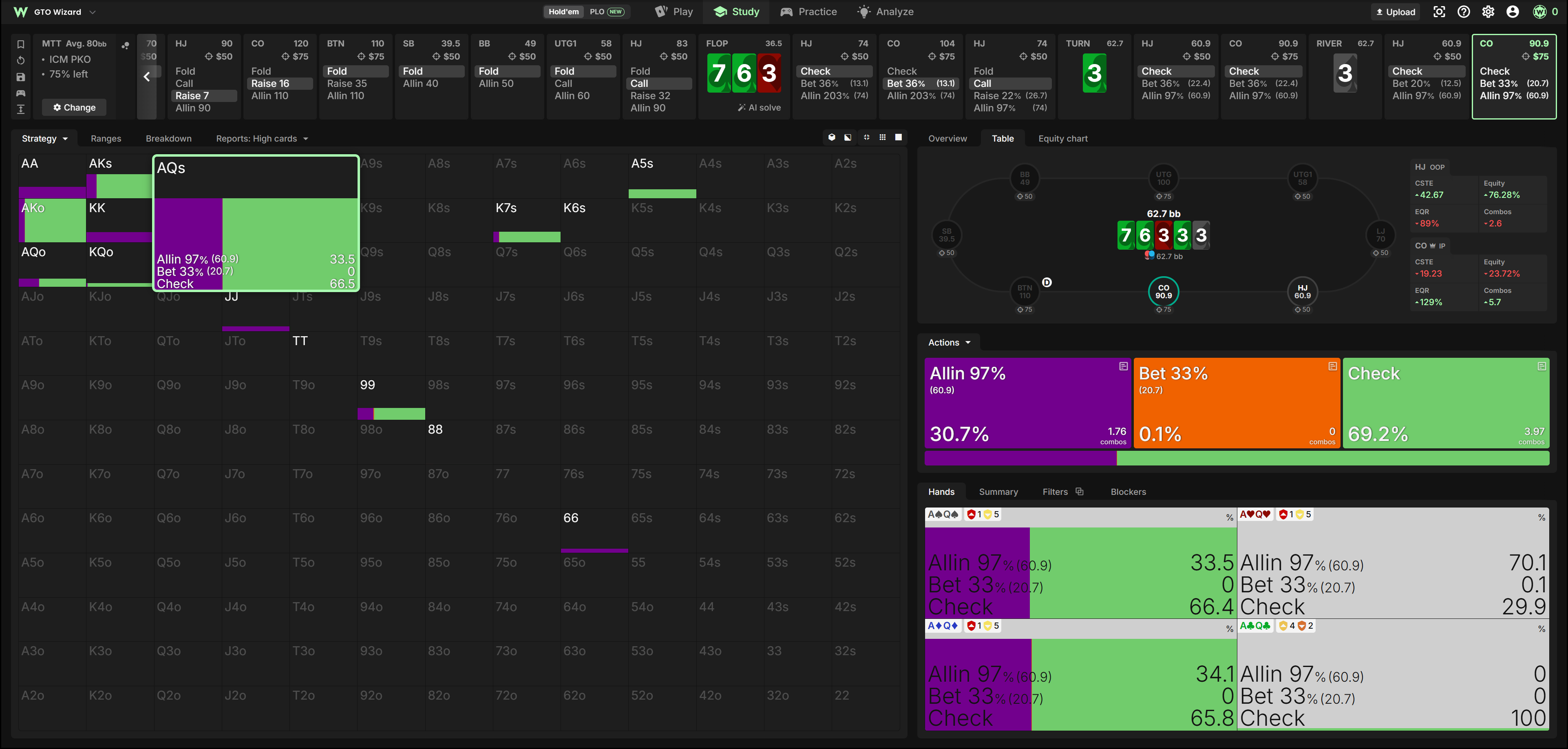Click the orange Bet 33% action card
The image size is (1568, 749).
tap(1237, 403)
